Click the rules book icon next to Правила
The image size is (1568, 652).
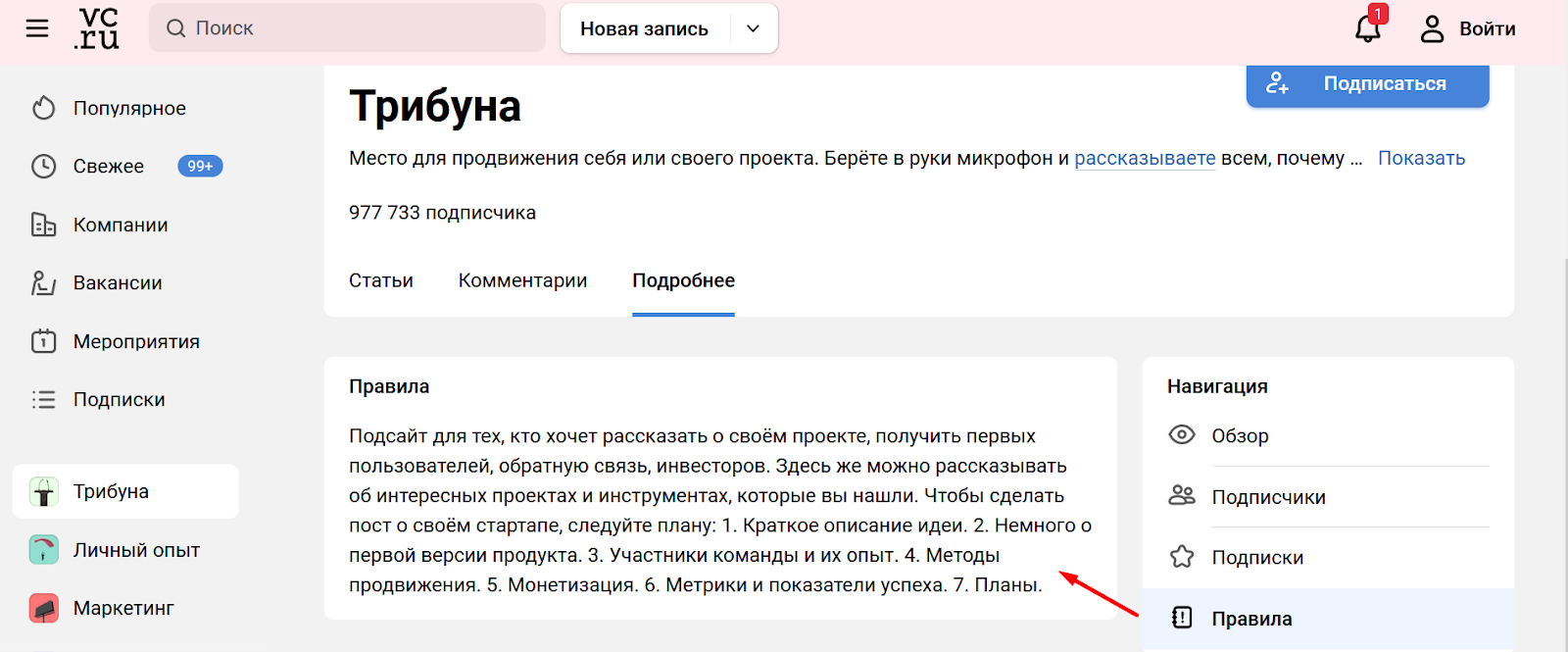pos(1182,618)
